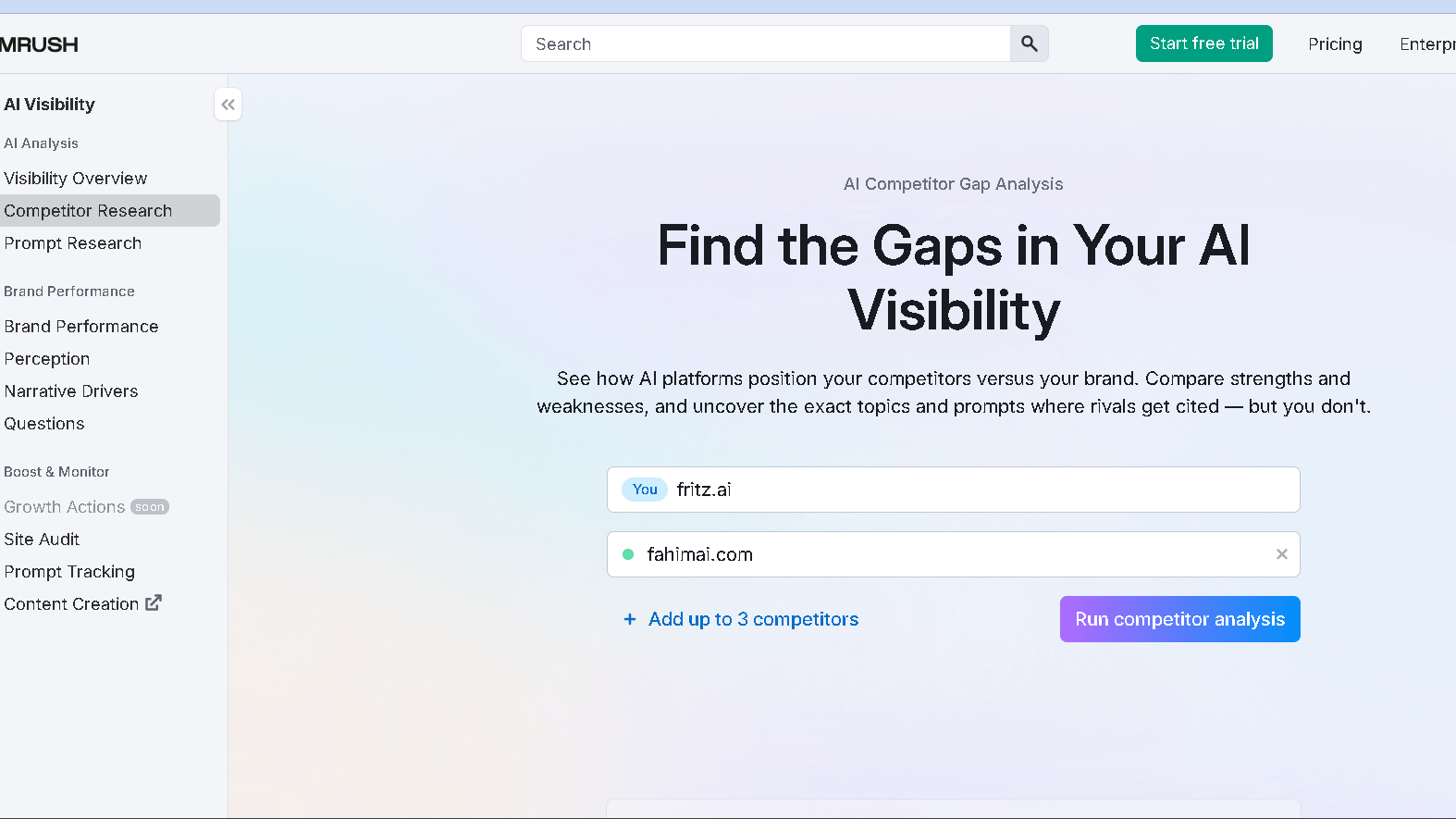Remove fahimai.com competitor with X icon
1456x819 pixels.
1281,553
